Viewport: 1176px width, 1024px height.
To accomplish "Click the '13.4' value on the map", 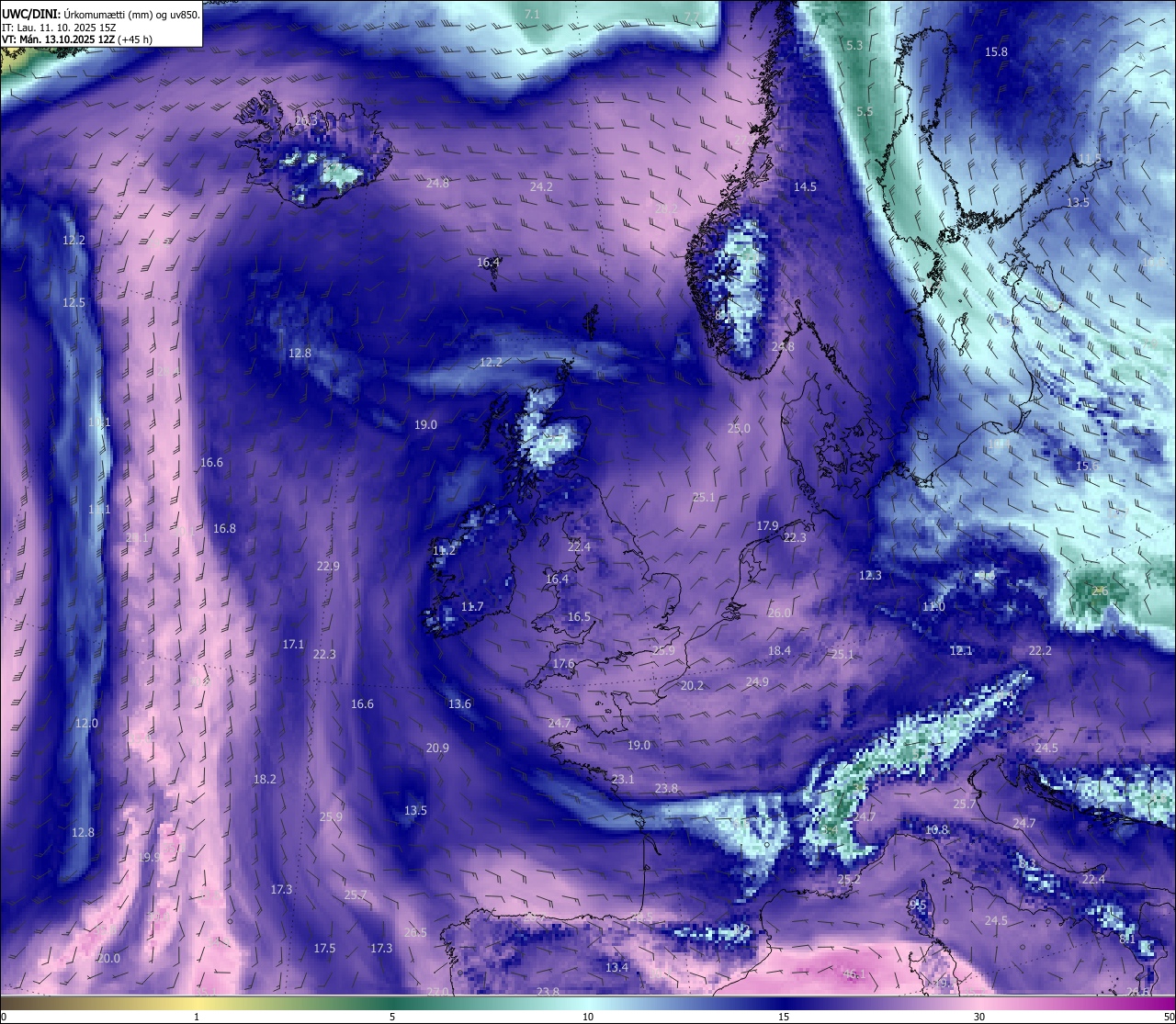I will click(616, 967).
